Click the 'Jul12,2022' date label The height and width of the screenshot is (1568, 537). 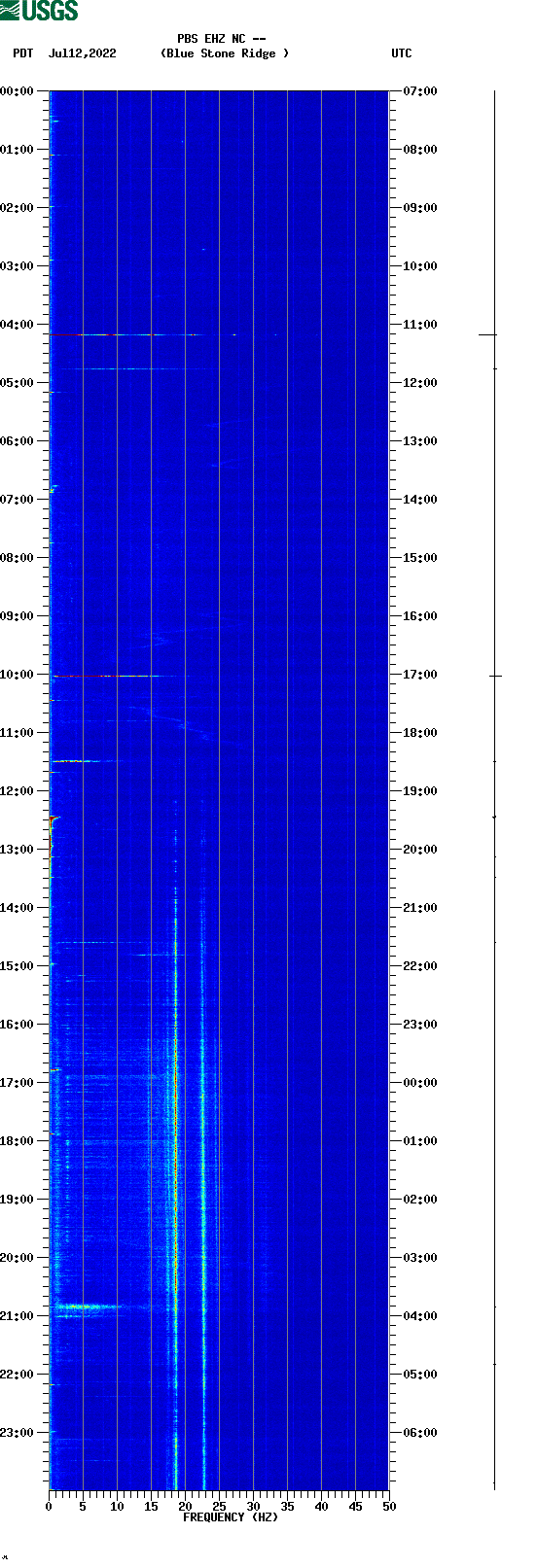point(83,53)
